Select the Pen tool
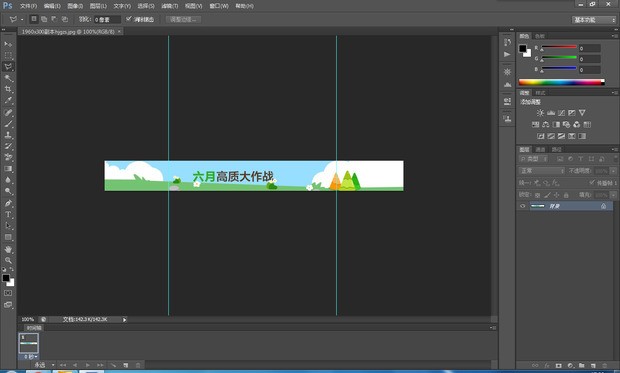Image resolution: width=620 pixels, height=373 pixels. pos(8,203)
